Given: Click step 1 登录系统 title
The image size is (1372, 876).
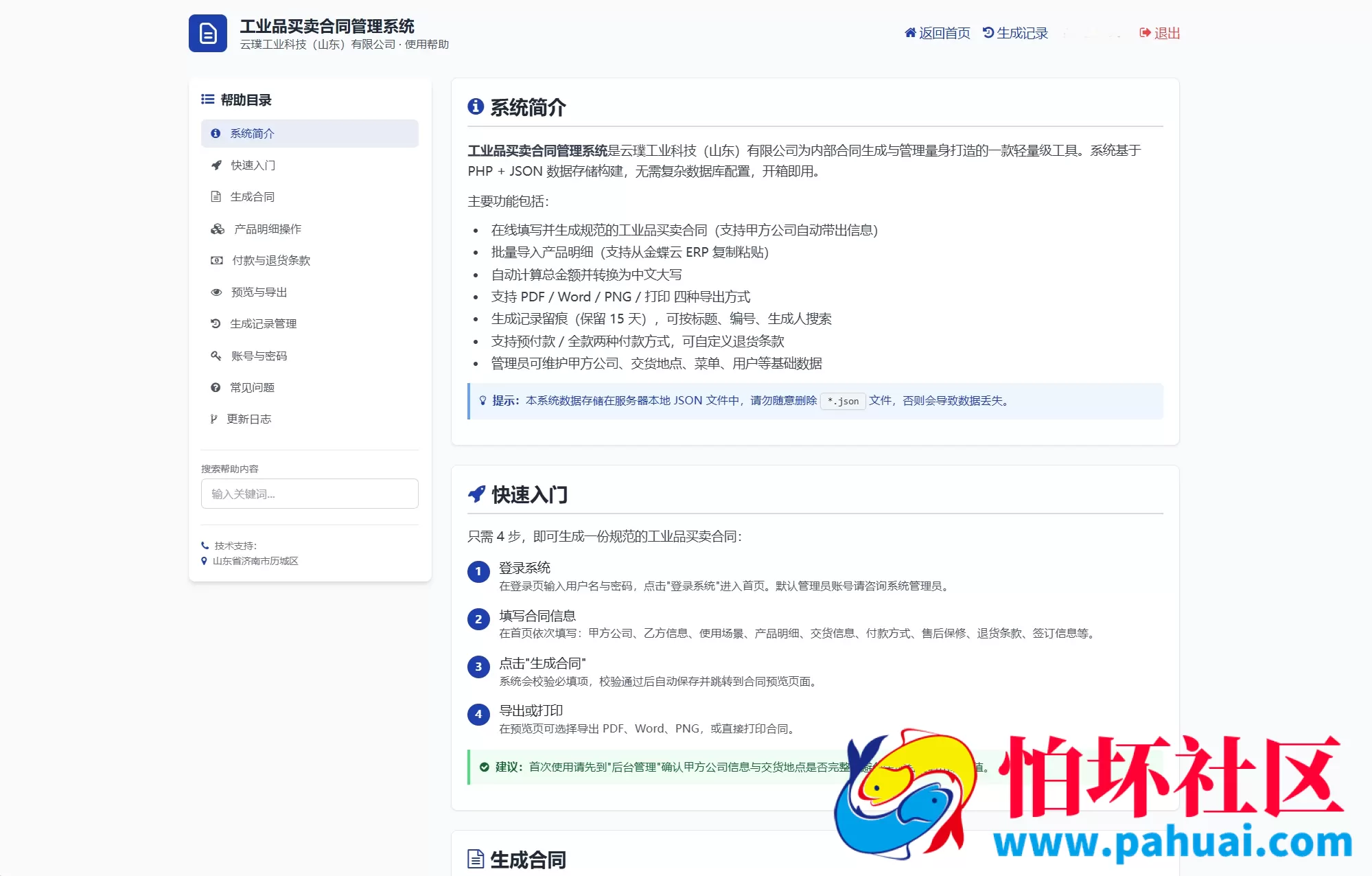Looking at the screenshot, I should [x=524, y=568].
